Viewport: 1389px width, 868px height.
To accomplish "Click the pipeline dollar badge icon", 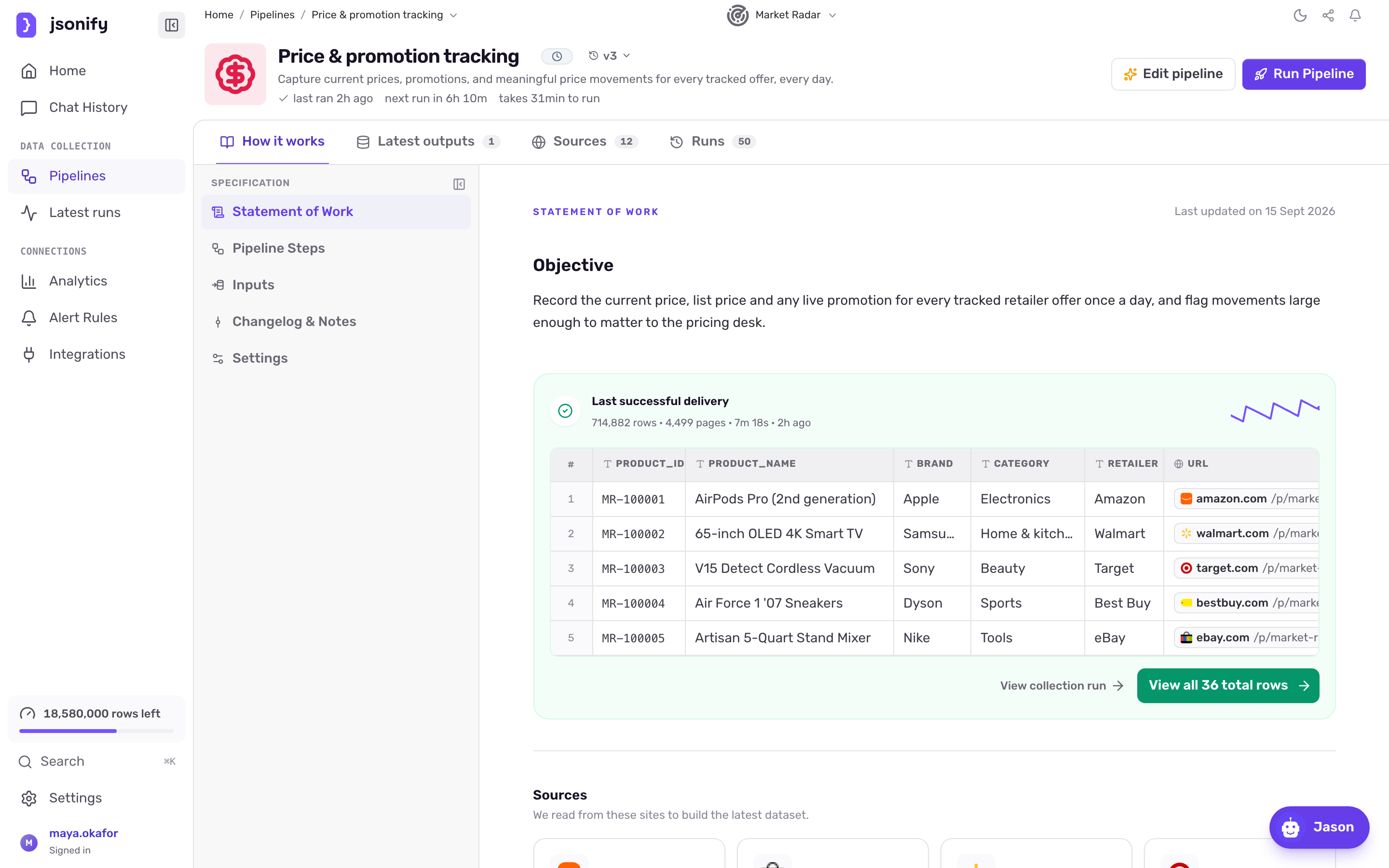I will click(235, 74).
